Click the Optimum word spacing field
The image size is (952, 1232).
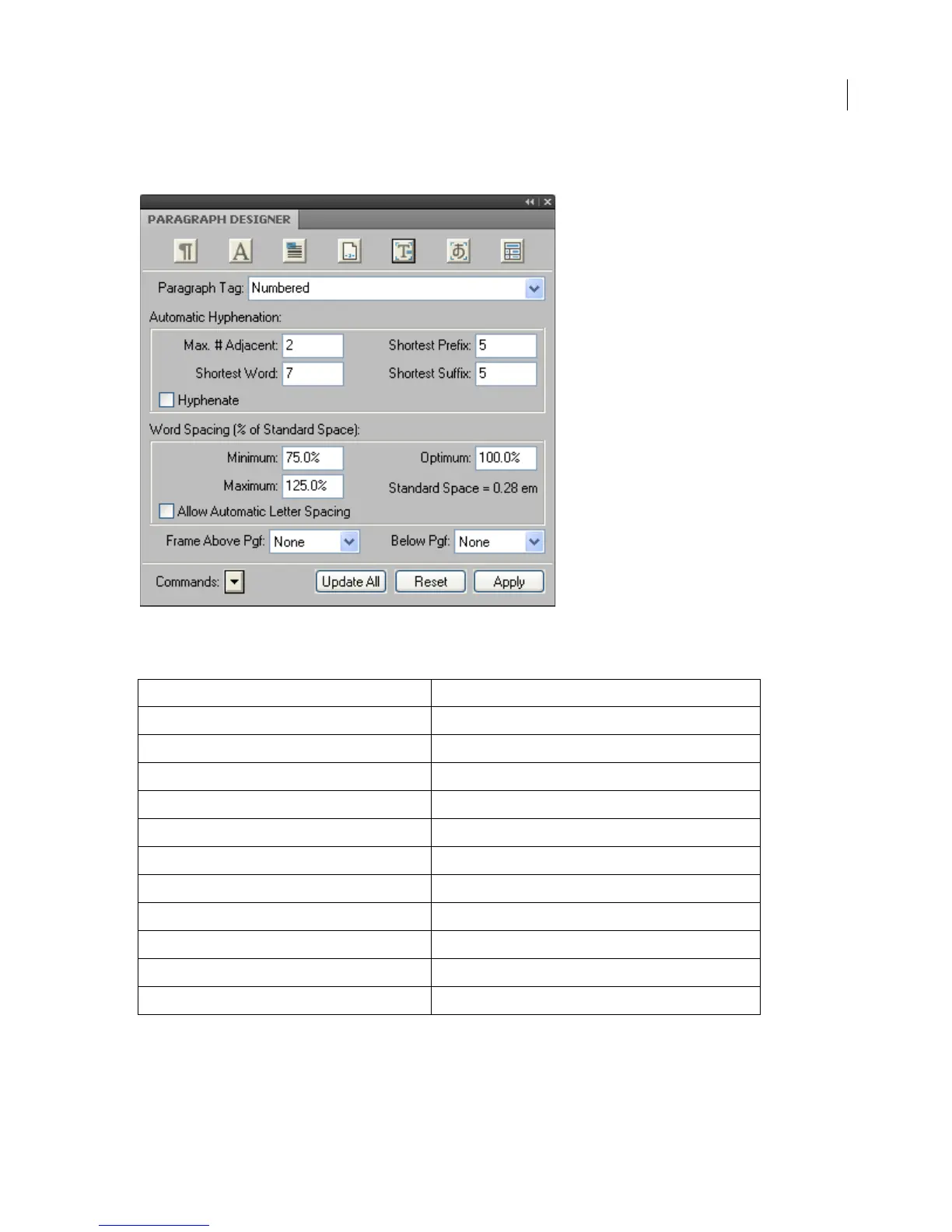coord(506,457)
